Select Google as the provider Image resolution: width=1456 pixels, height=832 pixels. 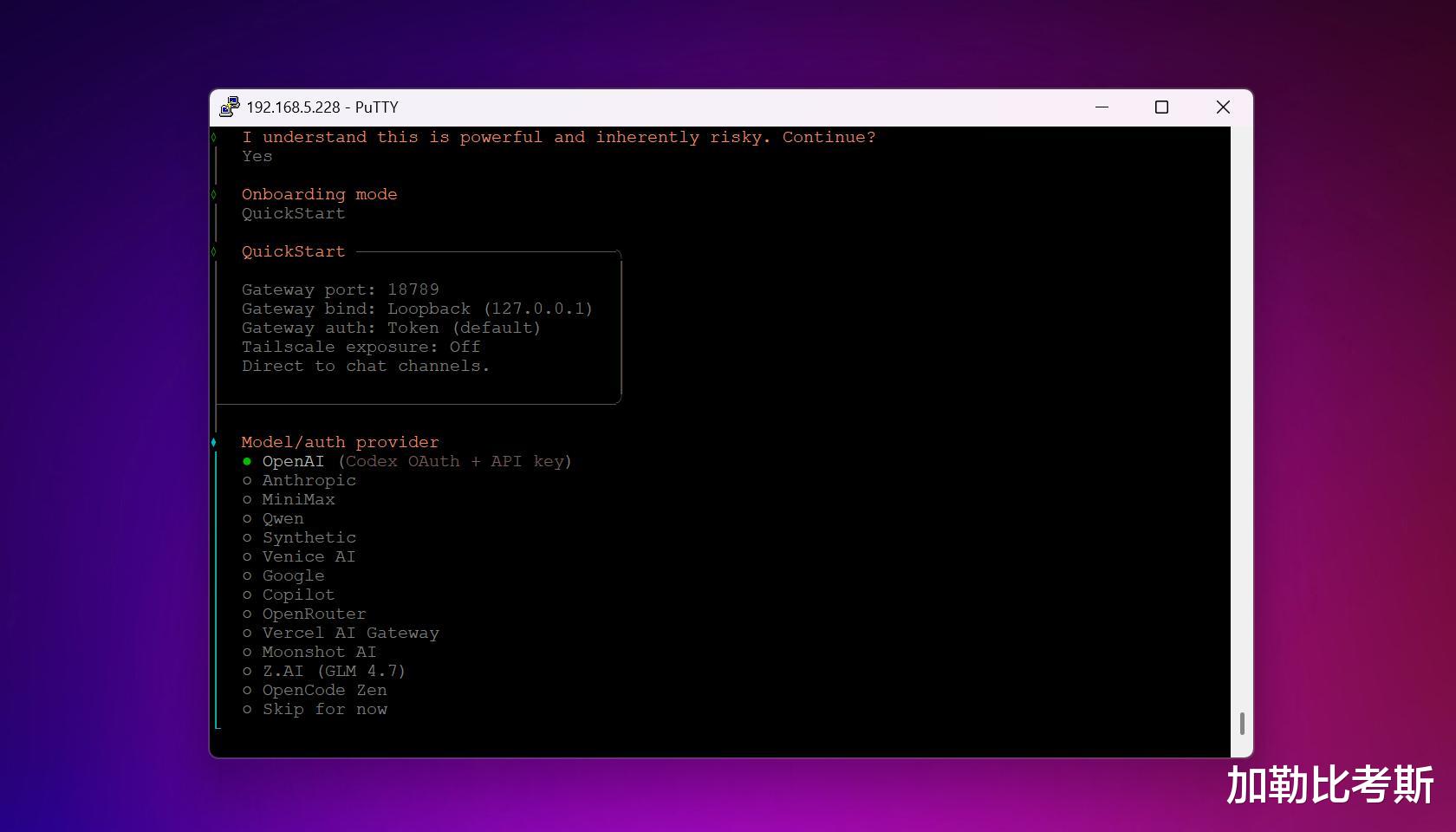pos(283,575)
